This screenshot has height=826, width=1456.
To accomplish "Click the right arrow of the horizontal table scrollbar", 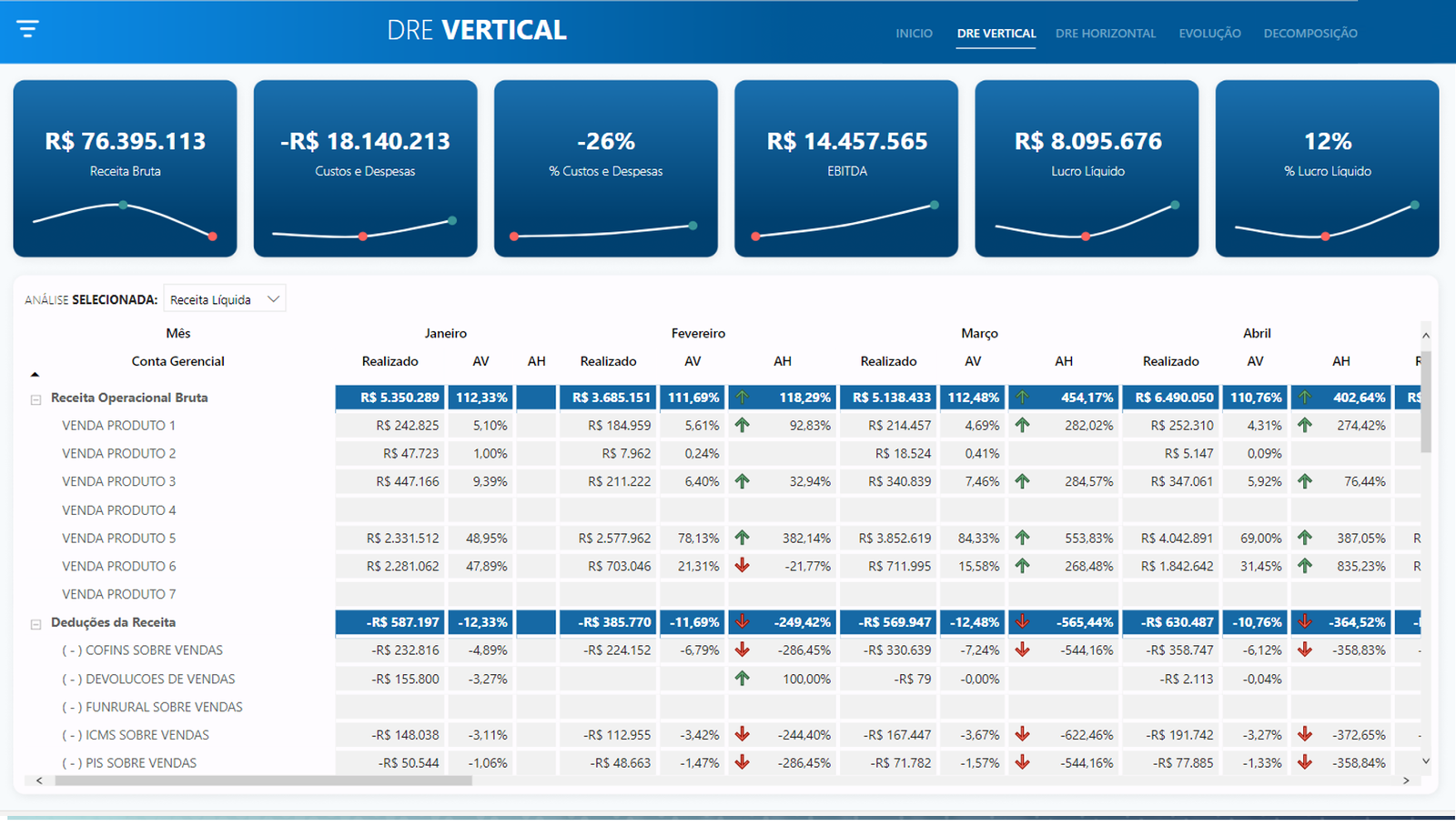I will click(1405, 781).
